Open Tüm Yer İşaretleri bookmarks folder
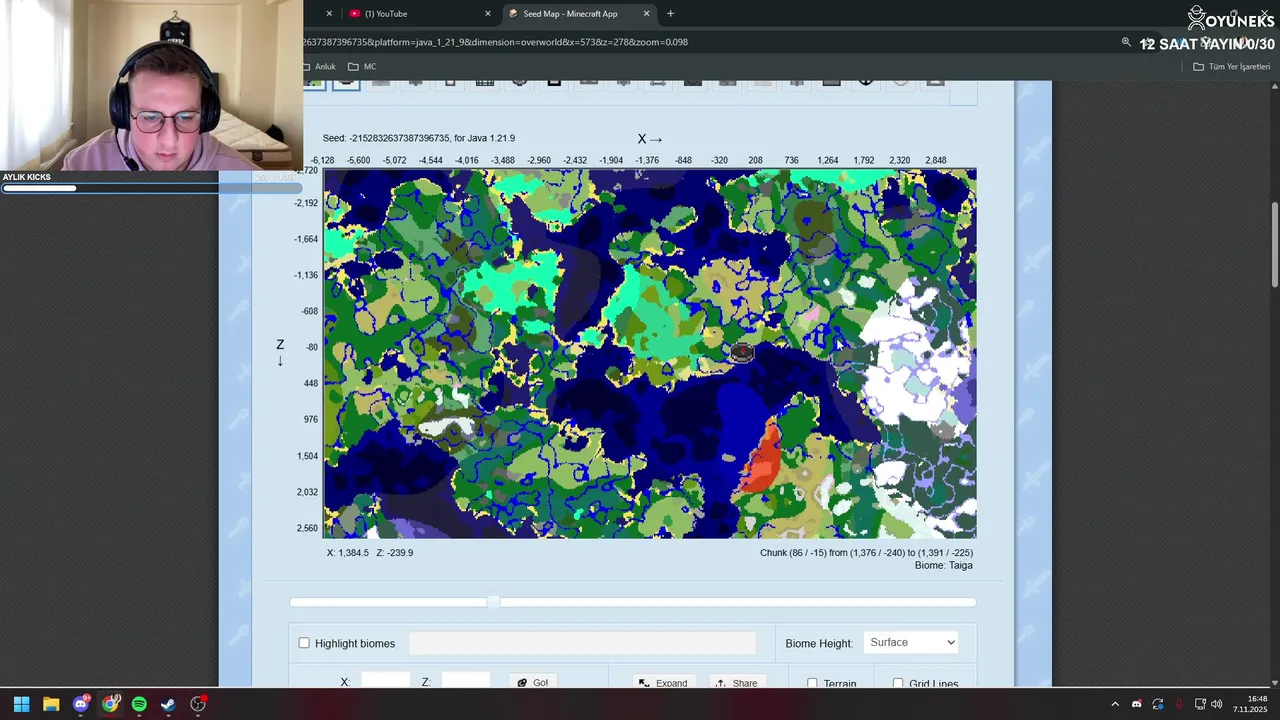This screenshot has height=720, width=1280. click(x=1232, y=67)
